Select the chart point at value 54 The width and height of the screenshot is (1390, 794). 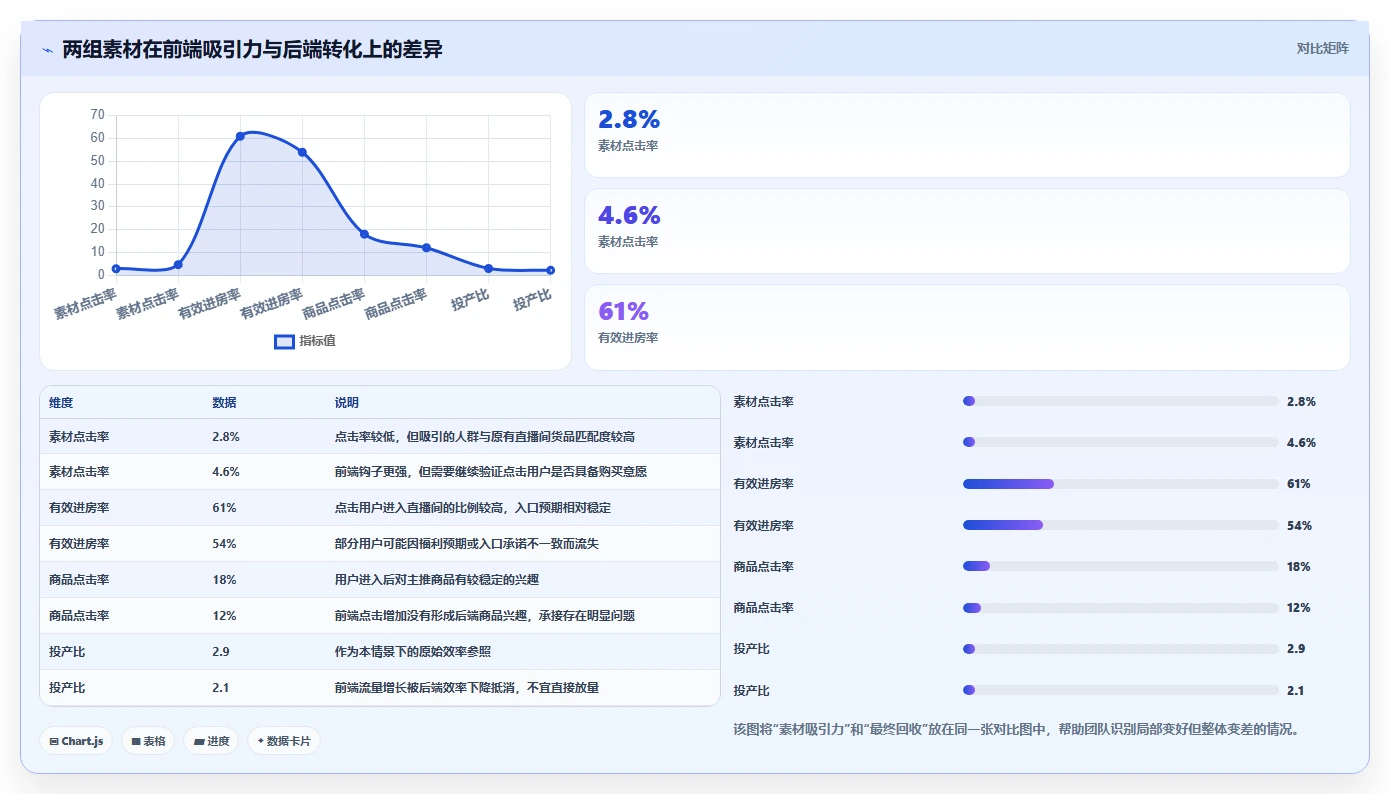(302, 152)
